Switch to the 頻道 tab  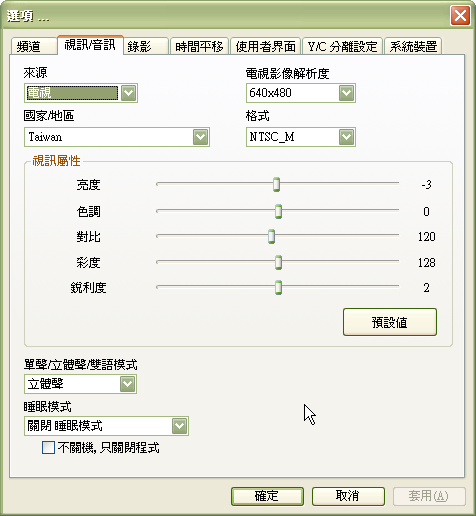pos(33,46)
